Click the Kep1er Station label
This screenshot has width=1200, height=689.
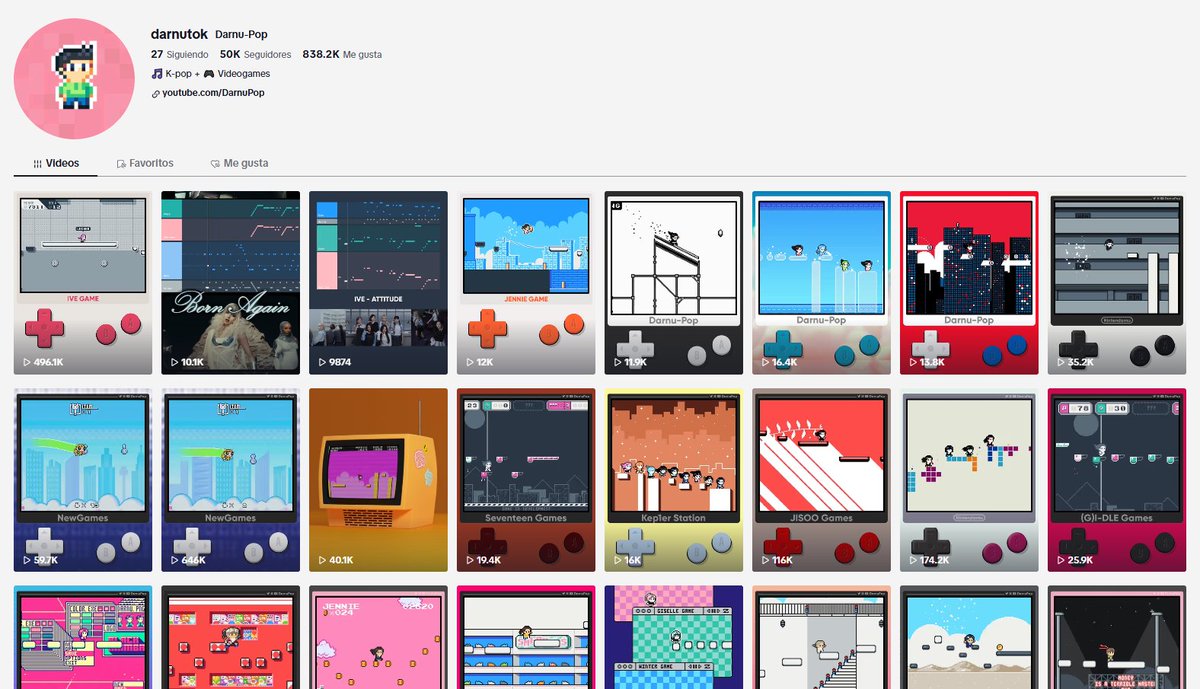(x=674, y=518)
